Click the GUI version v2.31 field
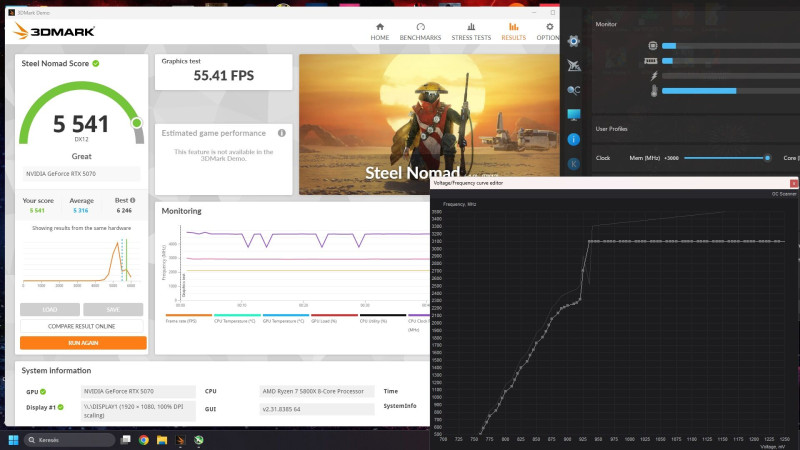The height and width of the screenshot is (450, 800). pyautogui.click(x=317, y=409)
